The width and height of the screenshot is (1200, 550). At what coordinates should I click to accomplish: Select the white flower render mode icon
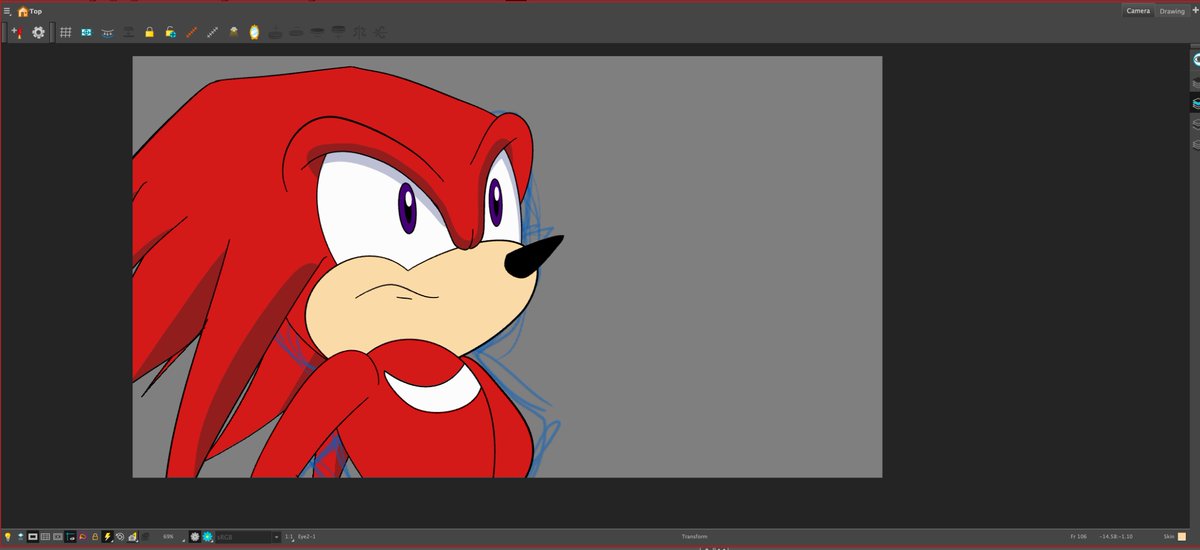(x=195, y=537)
